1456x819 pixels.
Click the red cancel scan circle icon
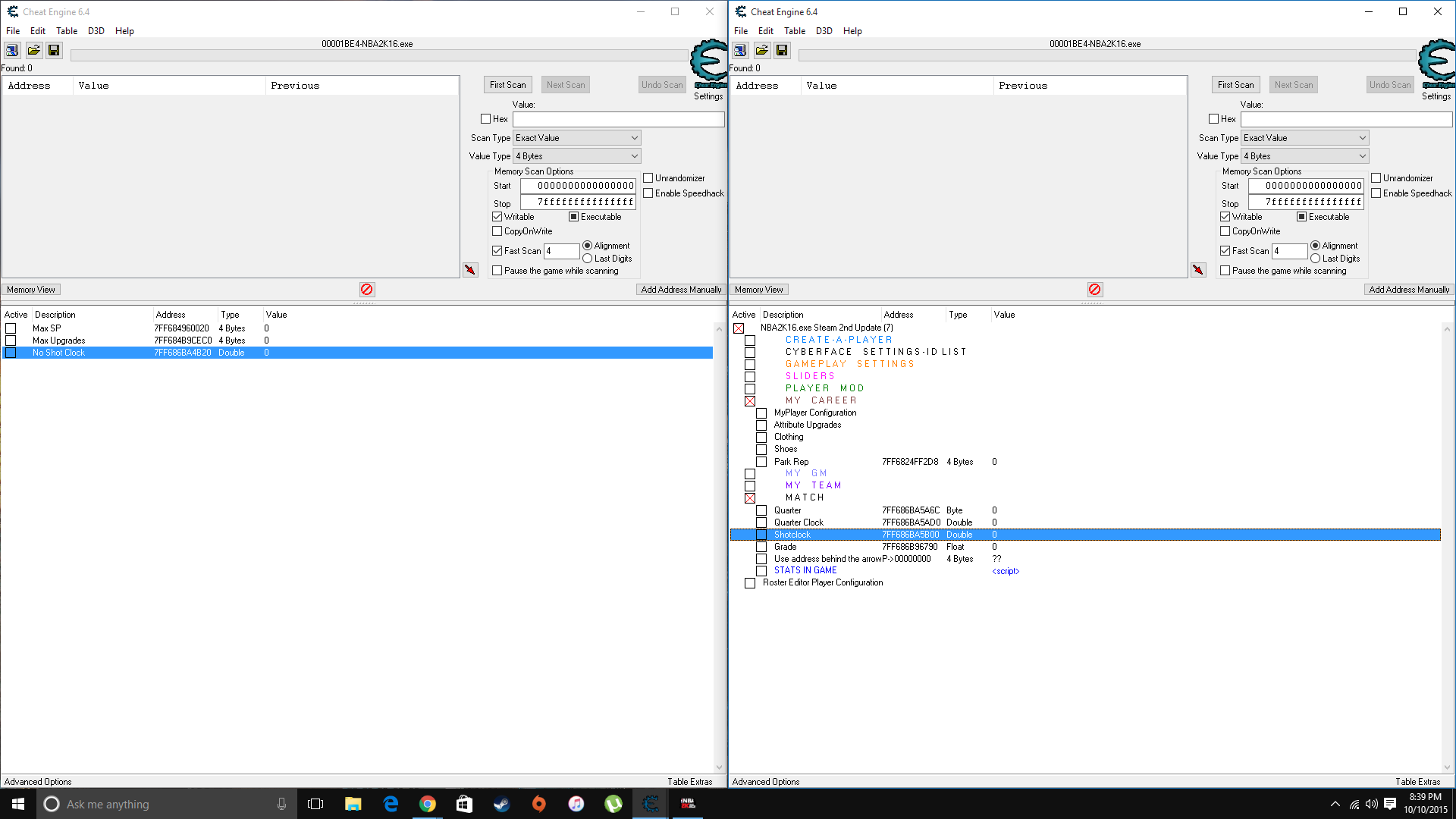[367, 289]
